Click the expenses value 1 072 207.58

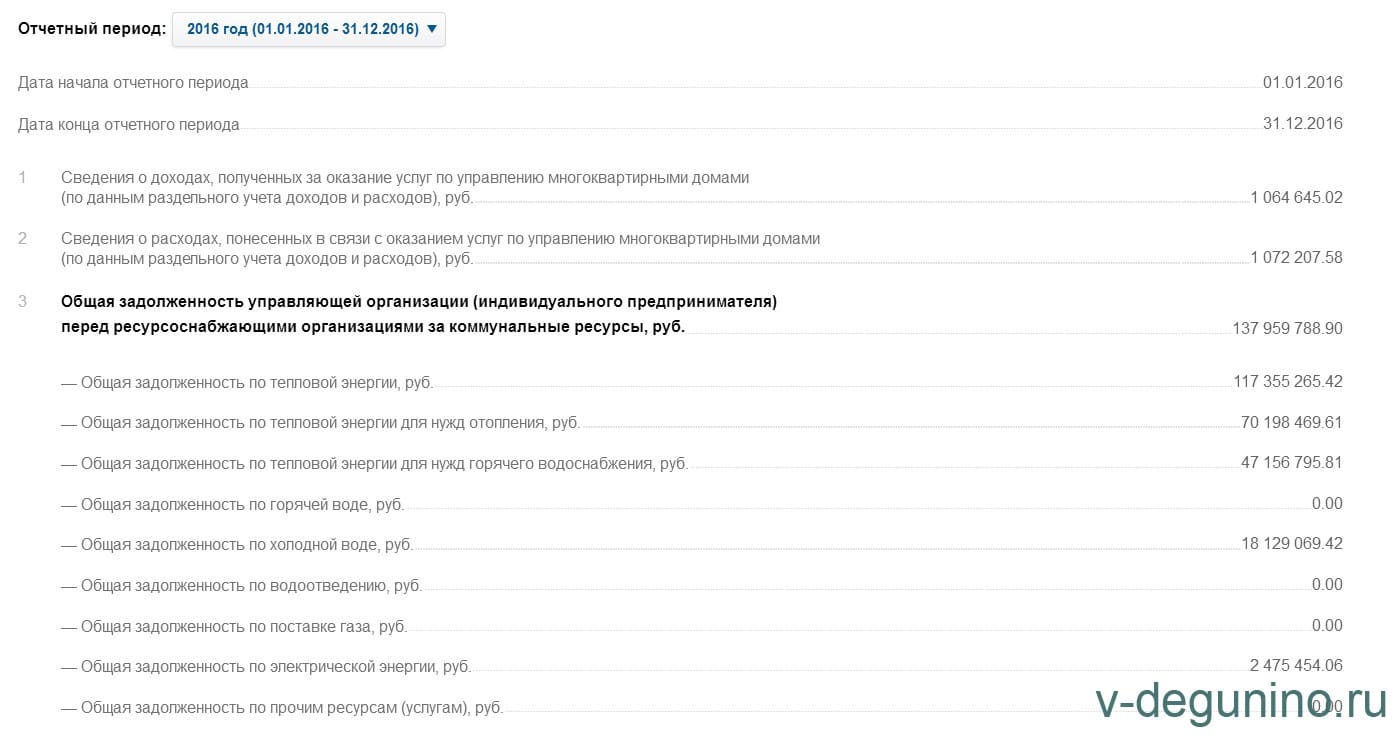pyautogui.click(x=1296, y=258)
